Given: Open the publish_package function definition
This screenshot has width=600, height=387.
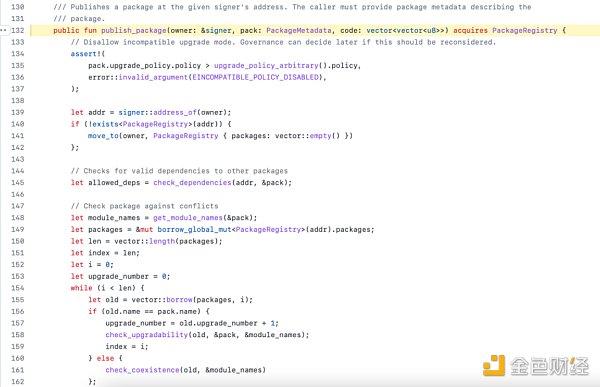Looking at the screenshot, I should pos(134,30).
